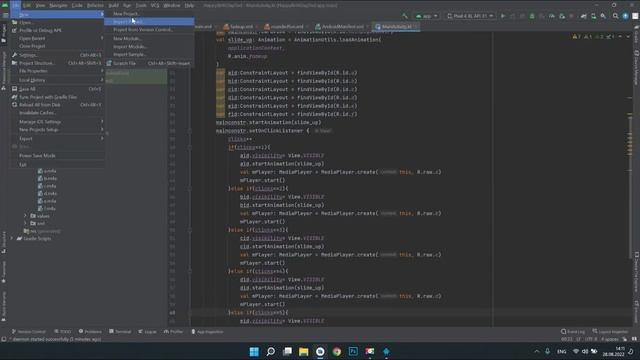The height and width of the screenshot is (360, 640).
Task: Click Save All in File menu
Action: [57, 89]
